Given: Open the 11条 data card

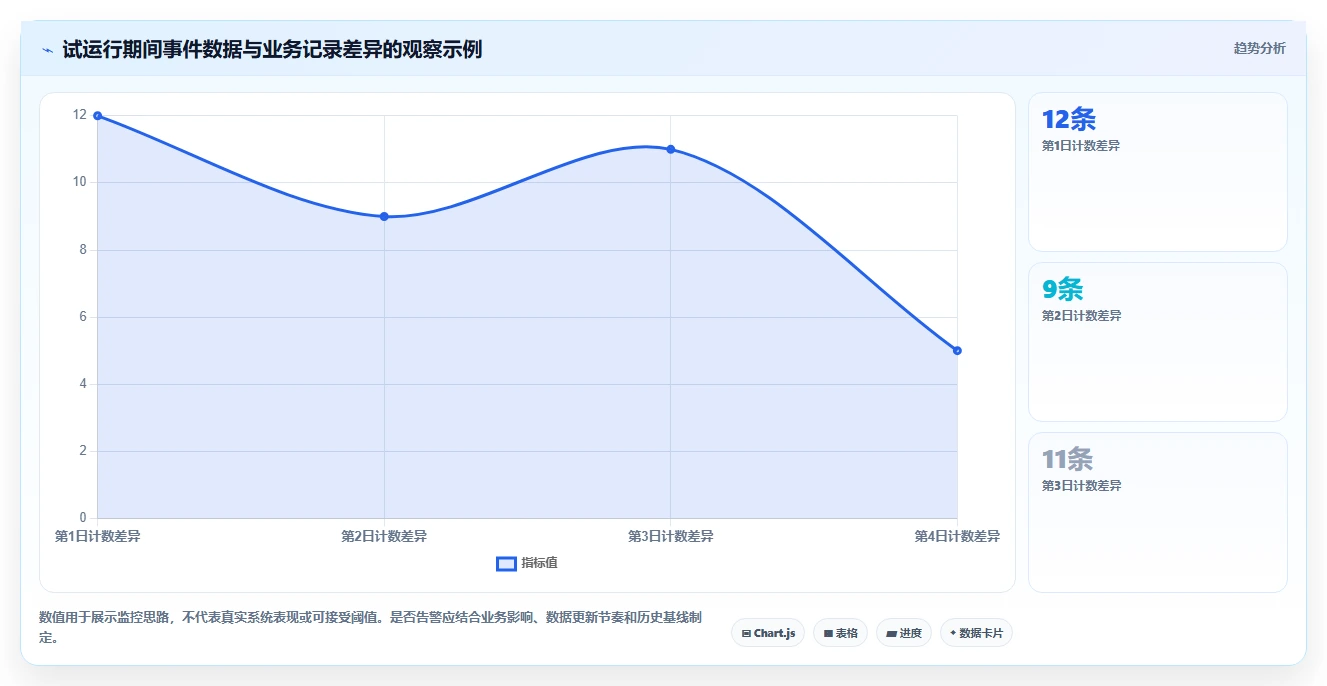Looking at the screenshot, I should tap(1157, 512).
